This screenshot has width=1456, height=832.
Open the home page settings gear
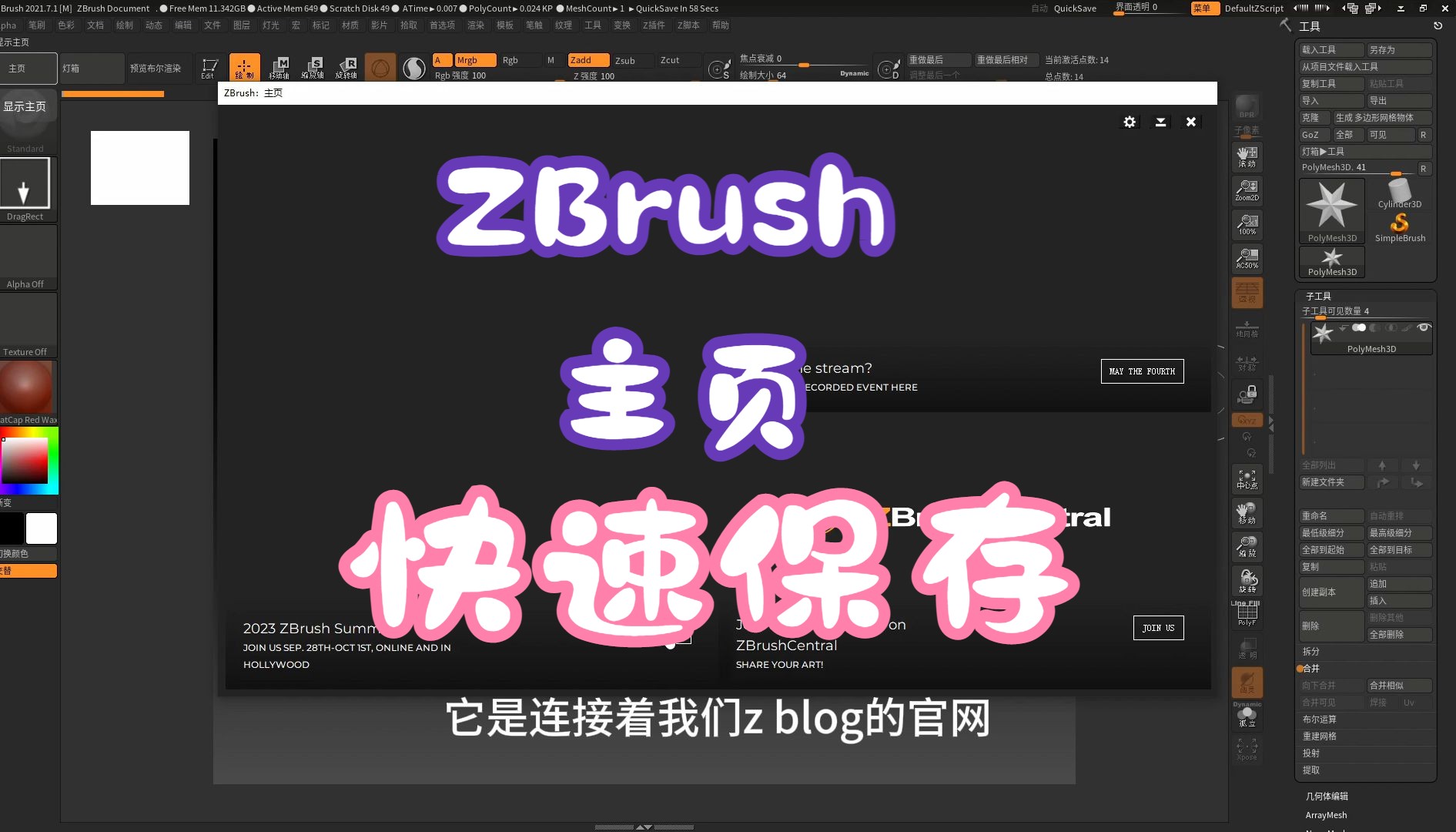tap(1130, 122)
